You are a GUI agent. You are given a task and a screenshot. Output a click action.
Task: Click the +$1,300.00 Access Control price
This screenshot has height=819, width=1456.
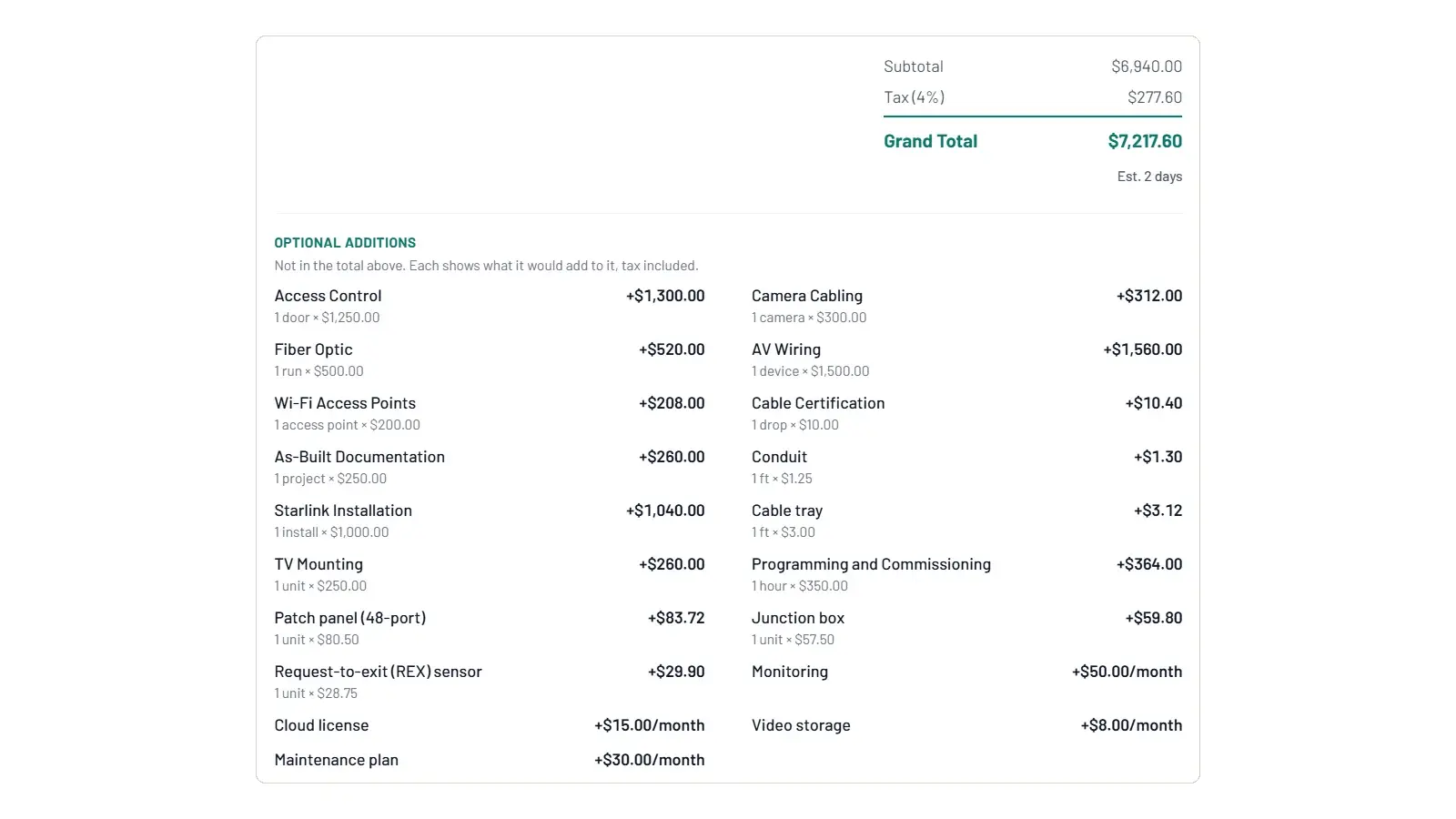[x=665, y=296]
